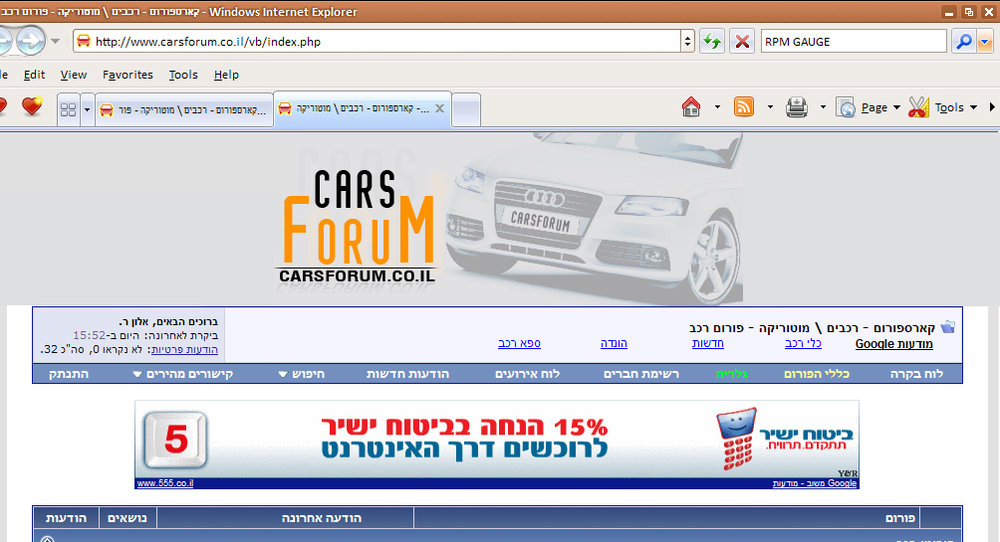Open the Tools command bar menu
The width and height of the screenshot is (1000, 542).
[x=943, y=107]
